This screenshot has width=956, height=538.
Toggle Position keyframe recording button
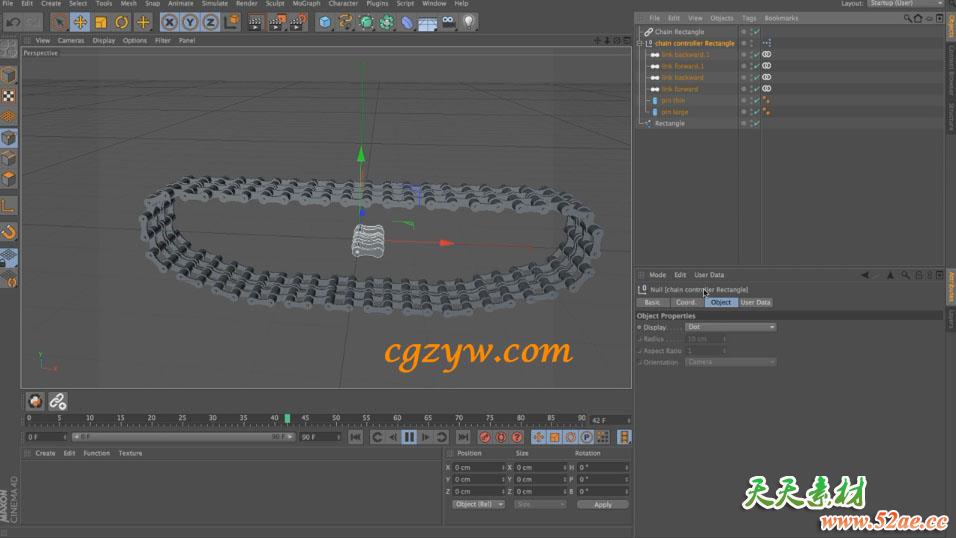[x=538, y=437]
